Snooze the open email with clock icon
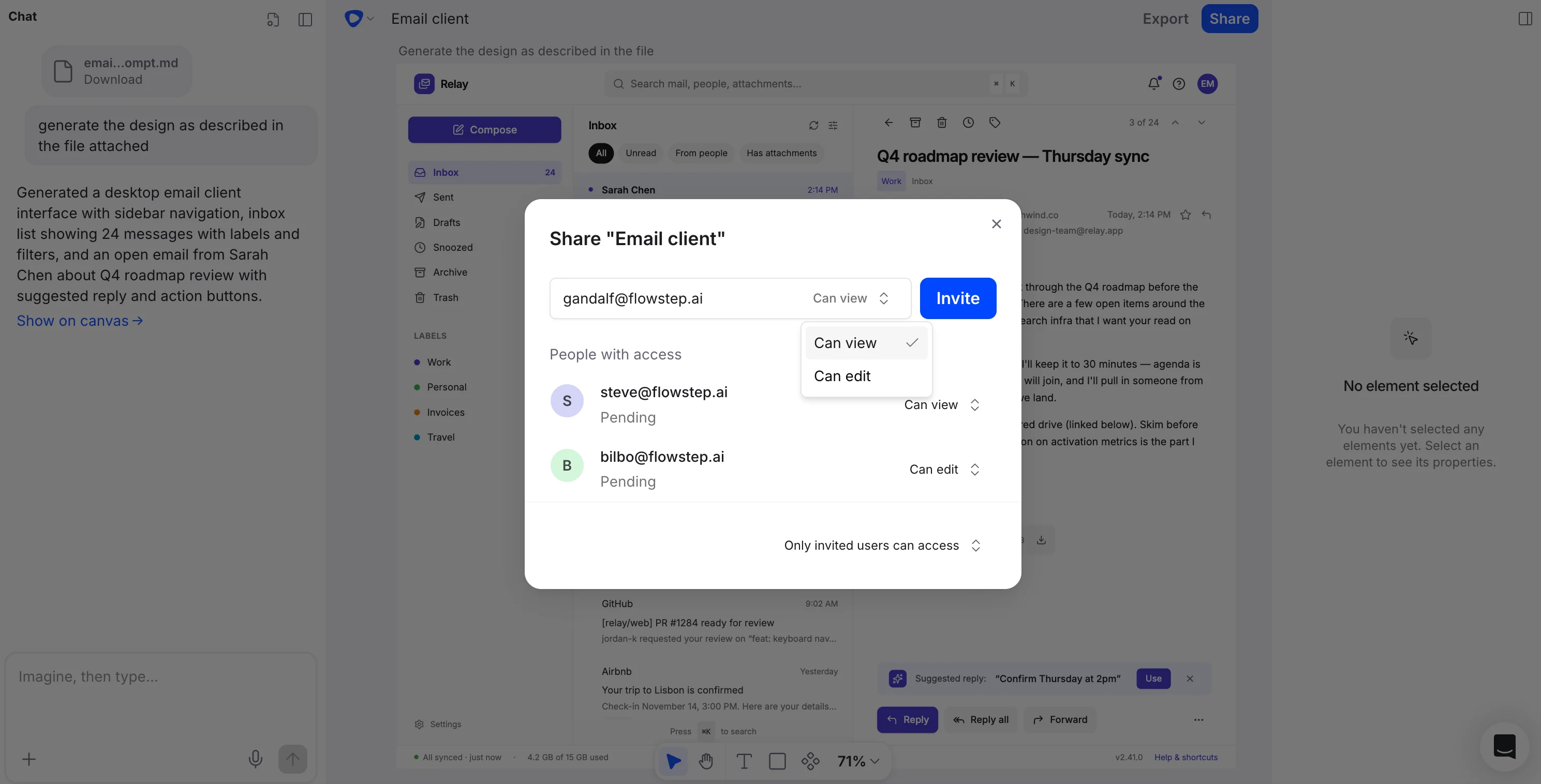1541x784 pixels. click(968, 123)
